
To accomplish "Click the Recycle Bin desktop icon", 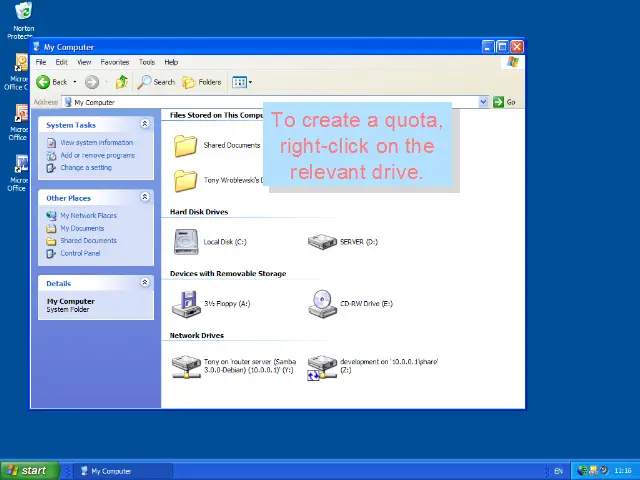I will pos(23,10).
